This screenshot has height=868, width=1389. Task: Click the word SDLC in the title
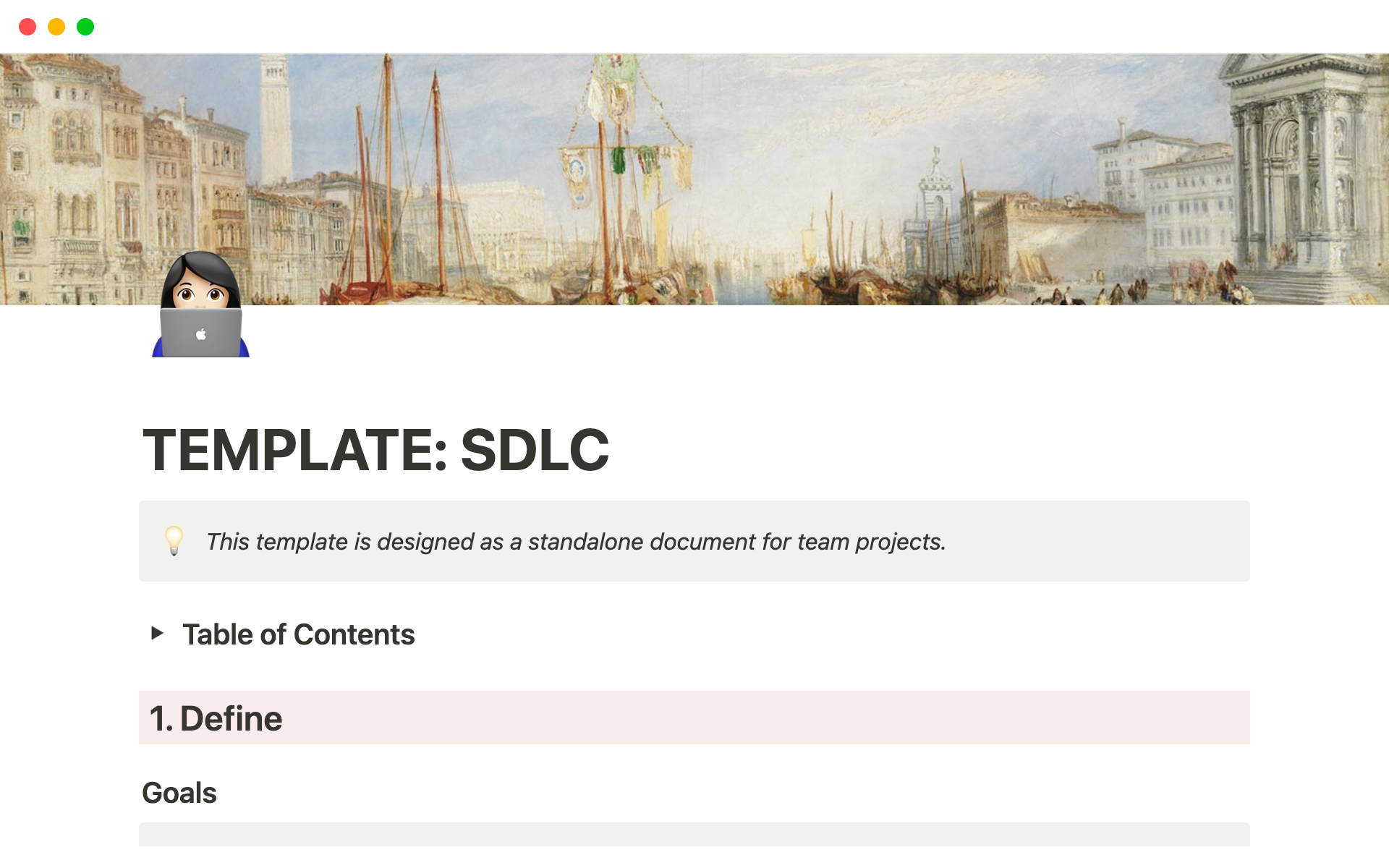tap(535, 450)
